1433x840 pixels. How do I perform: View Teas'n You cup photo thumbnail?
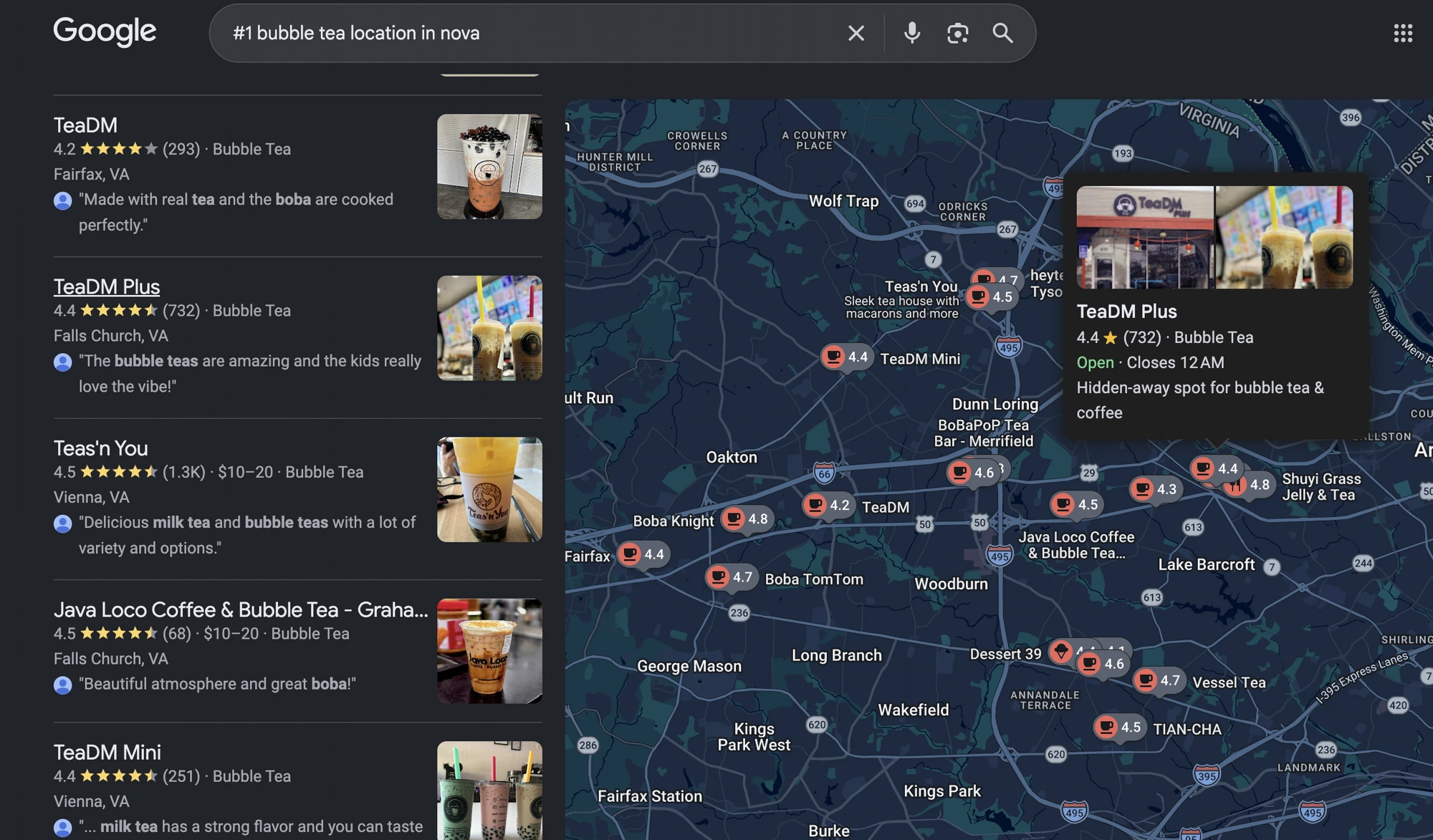tap(489, 490)
